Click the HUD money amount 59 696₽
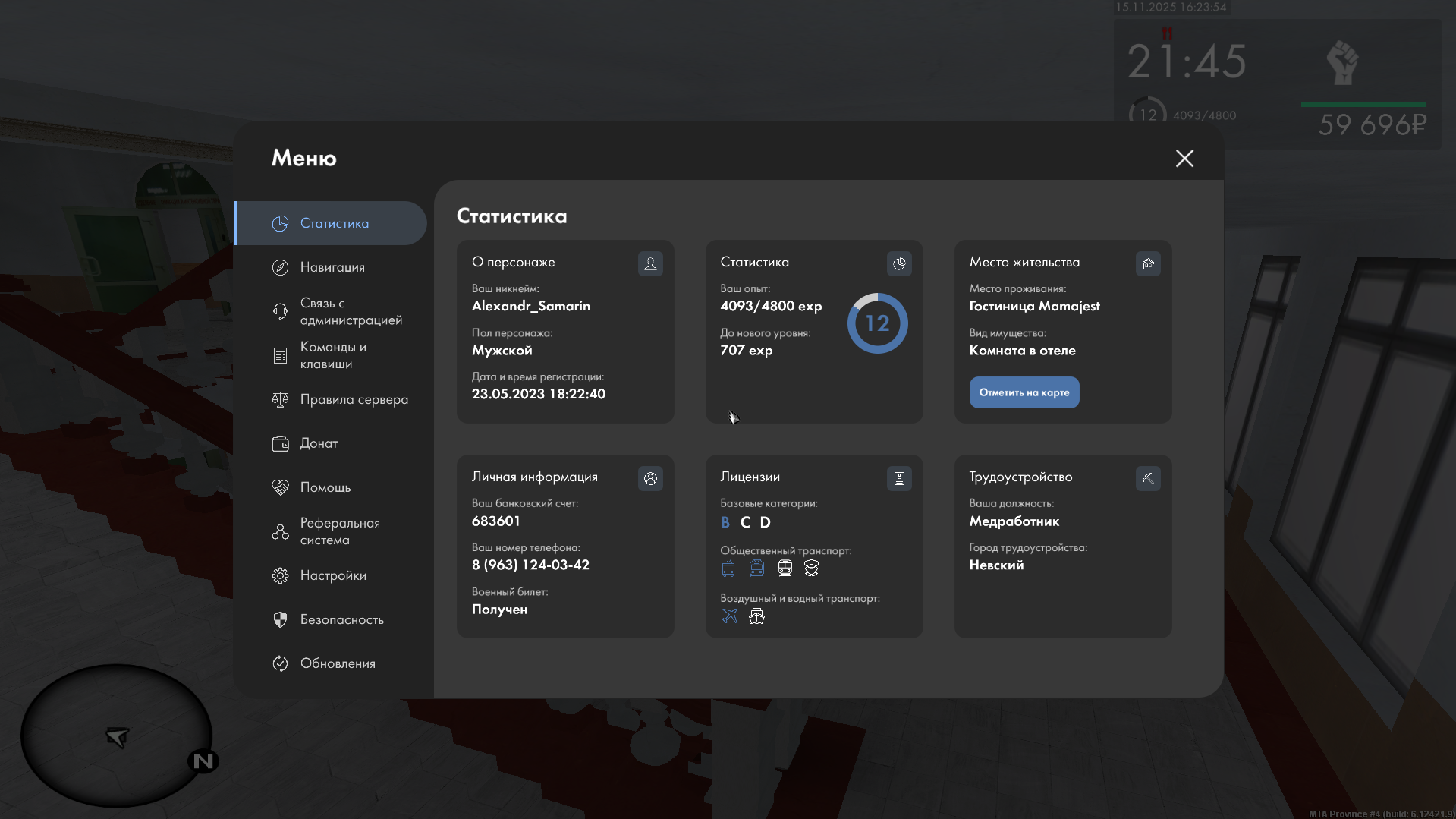 tap(1373, 124)
